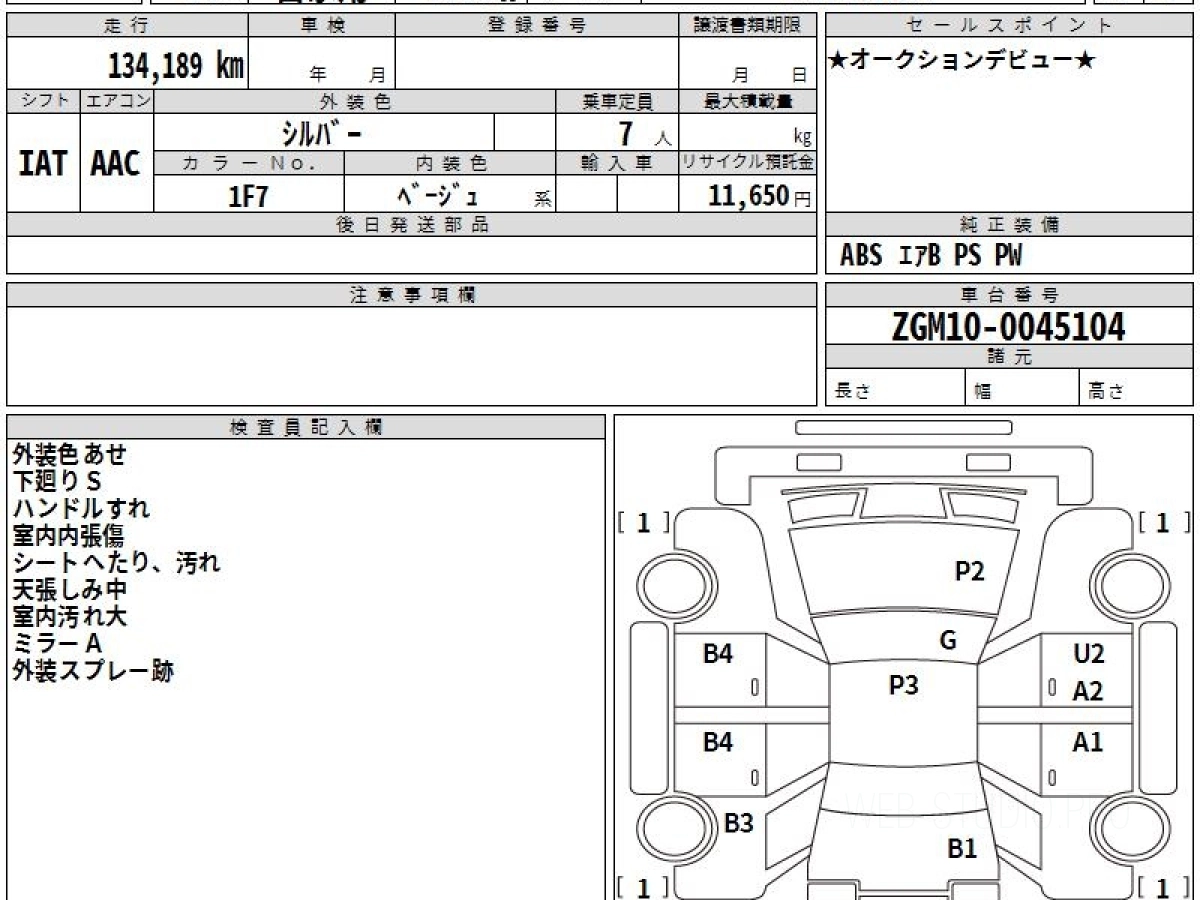Viewport: 1200px width, 900px height.
Task: Click the inspector note 室内内張傷
Action: coord(69,535)
